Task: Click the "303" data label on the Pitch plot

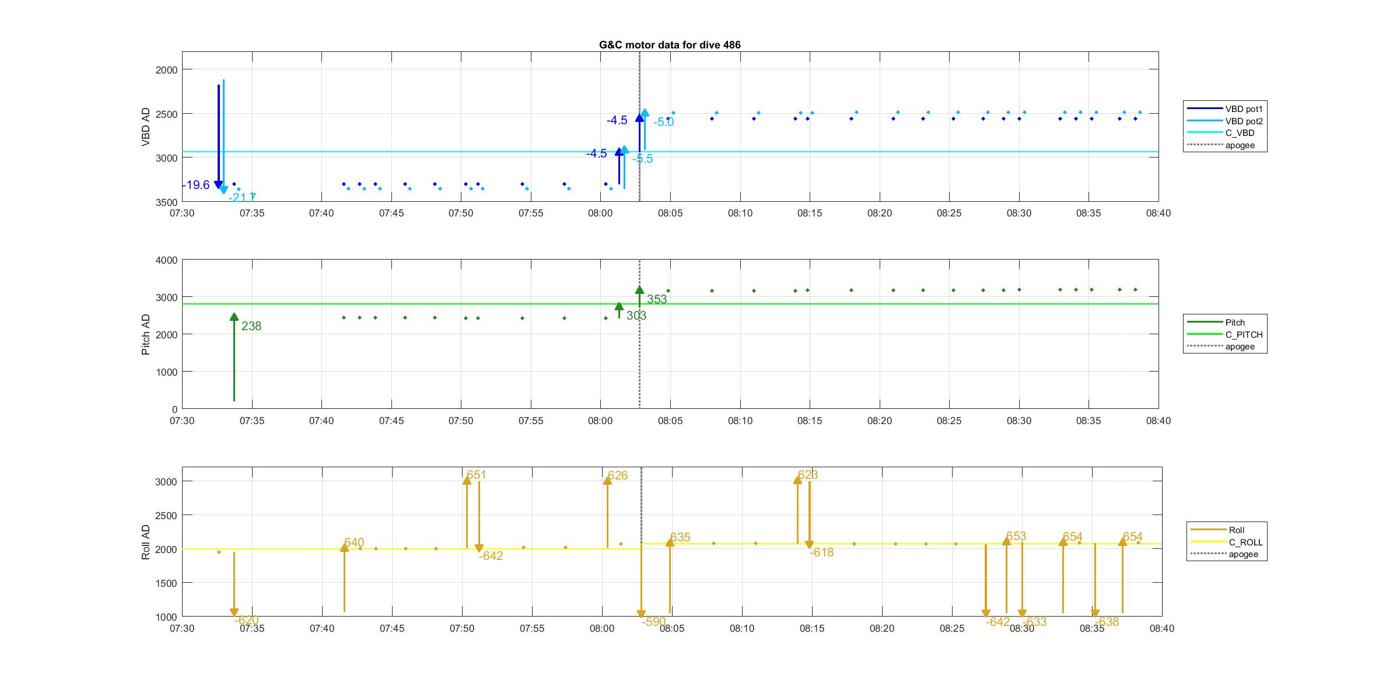Action: pos(636,315)
